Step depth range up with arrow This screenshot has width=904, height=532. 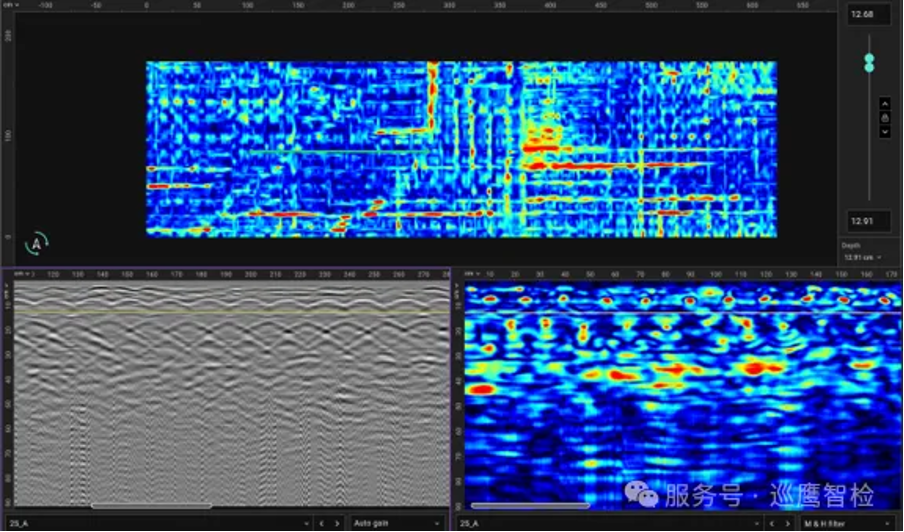(x=884, y=103)
